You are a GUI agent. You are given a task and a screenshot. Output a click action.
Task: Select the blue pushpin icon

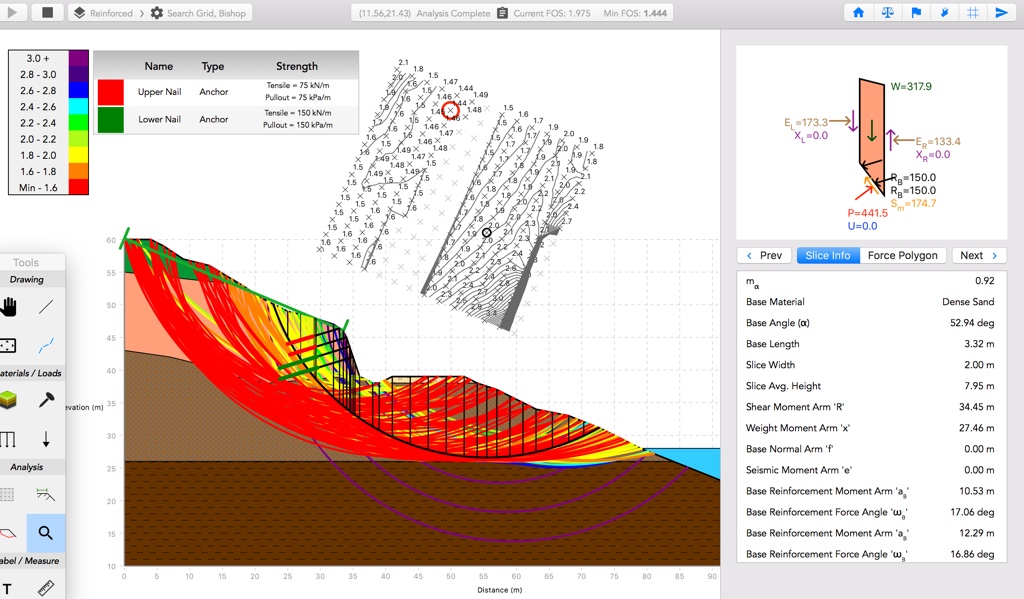pyautogui.click(x=944, y=12)
